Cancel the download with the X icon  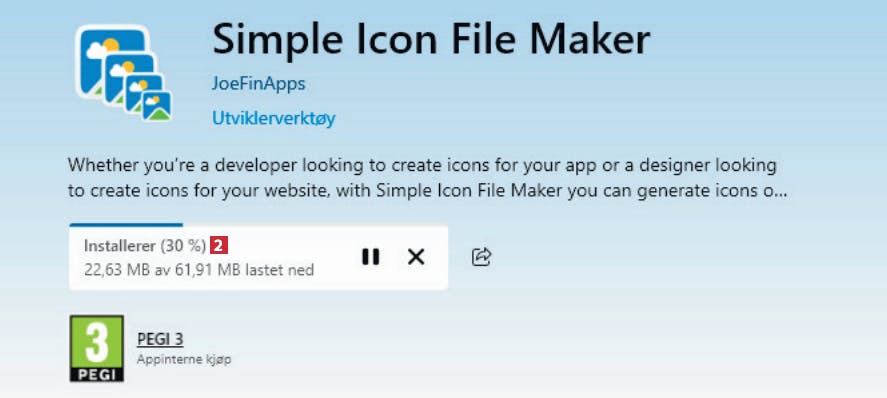416,257
